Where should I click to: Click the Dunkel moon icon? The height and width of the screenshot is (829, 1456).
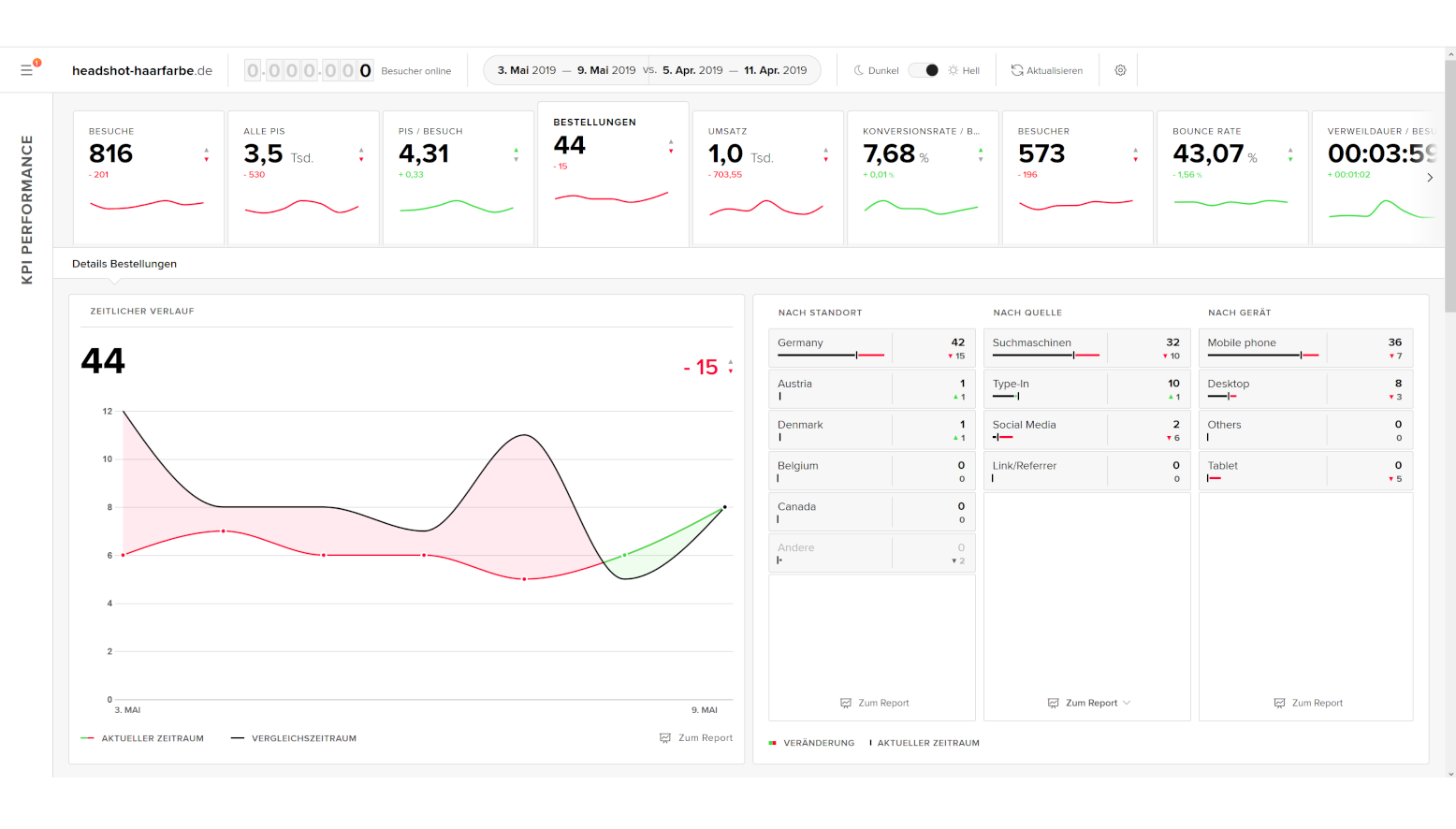859,70
